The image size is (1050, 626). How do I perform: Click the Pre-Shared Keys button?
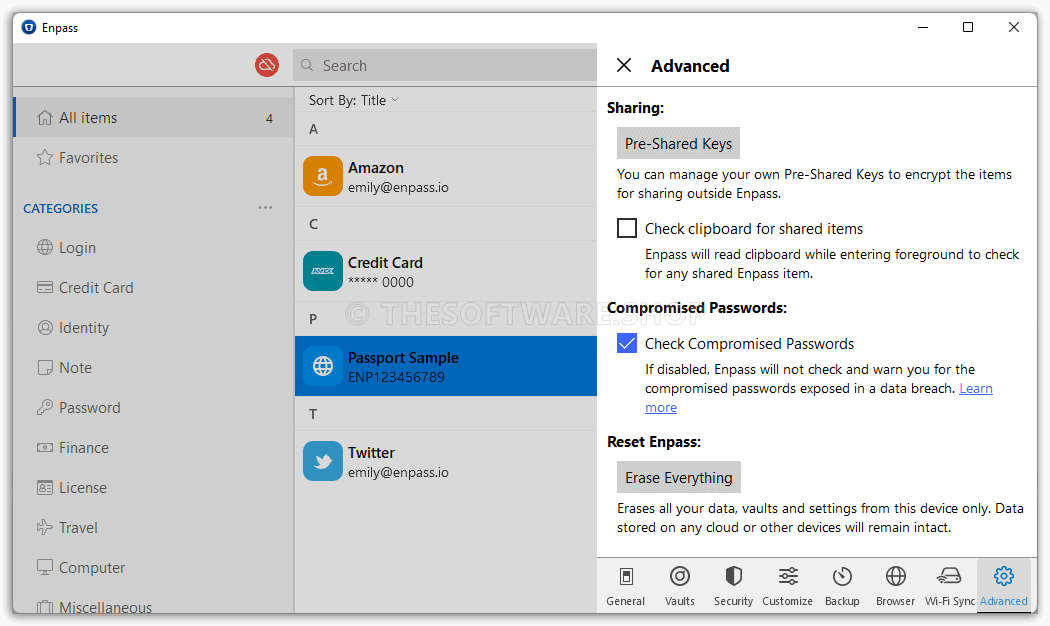coord(678,143)
